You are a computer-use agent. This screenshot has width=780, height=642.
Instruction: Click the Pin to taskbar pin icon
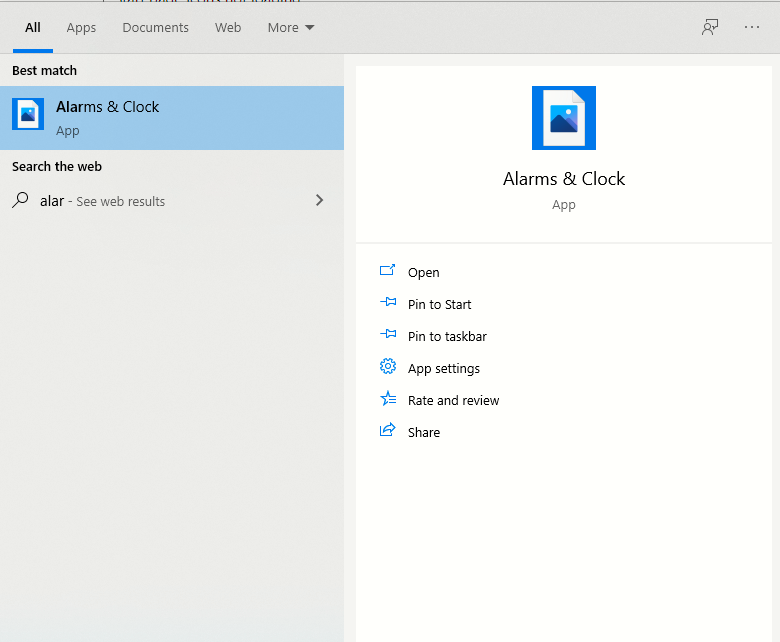point(388,336)
